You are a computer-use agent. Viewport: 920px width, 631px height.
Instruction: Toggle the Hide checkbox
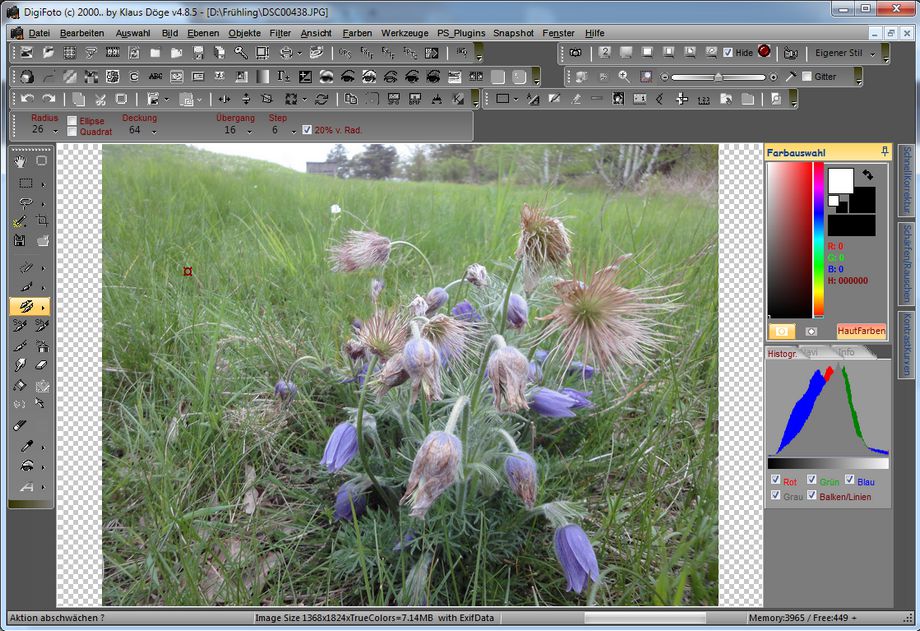click(x=728, y=53)
